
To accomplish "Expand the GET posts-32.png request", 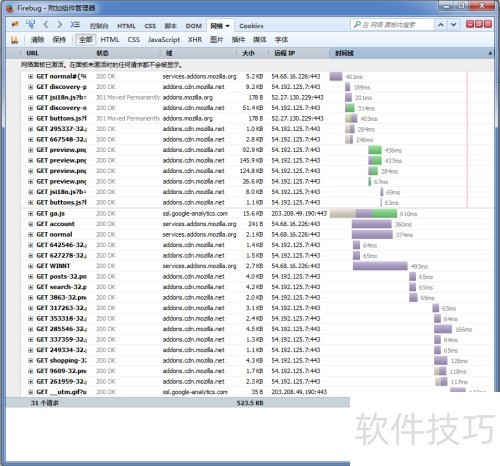I will coord(30,277).
